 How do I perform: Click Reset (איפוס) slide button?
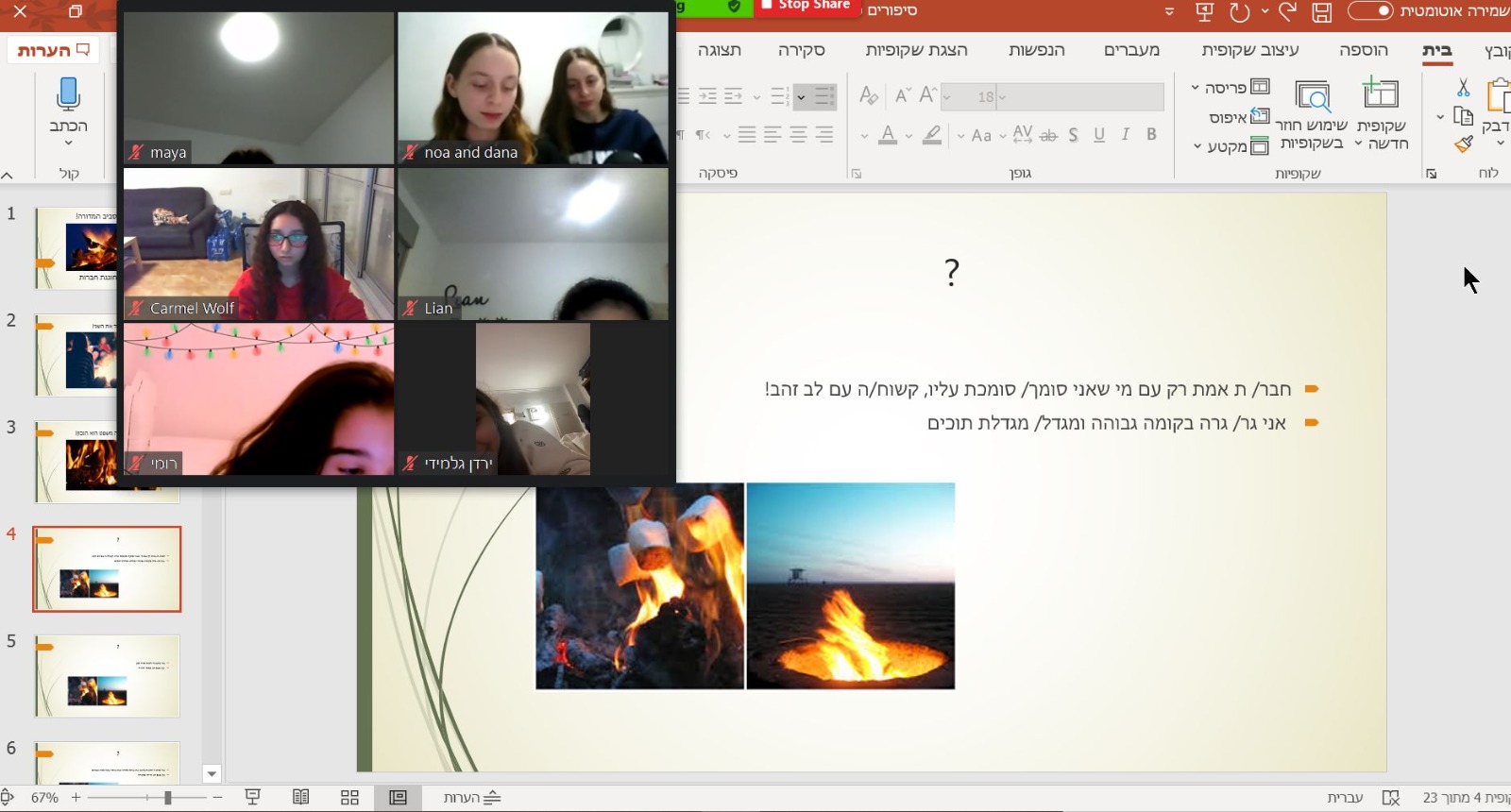coord(1239,117)
